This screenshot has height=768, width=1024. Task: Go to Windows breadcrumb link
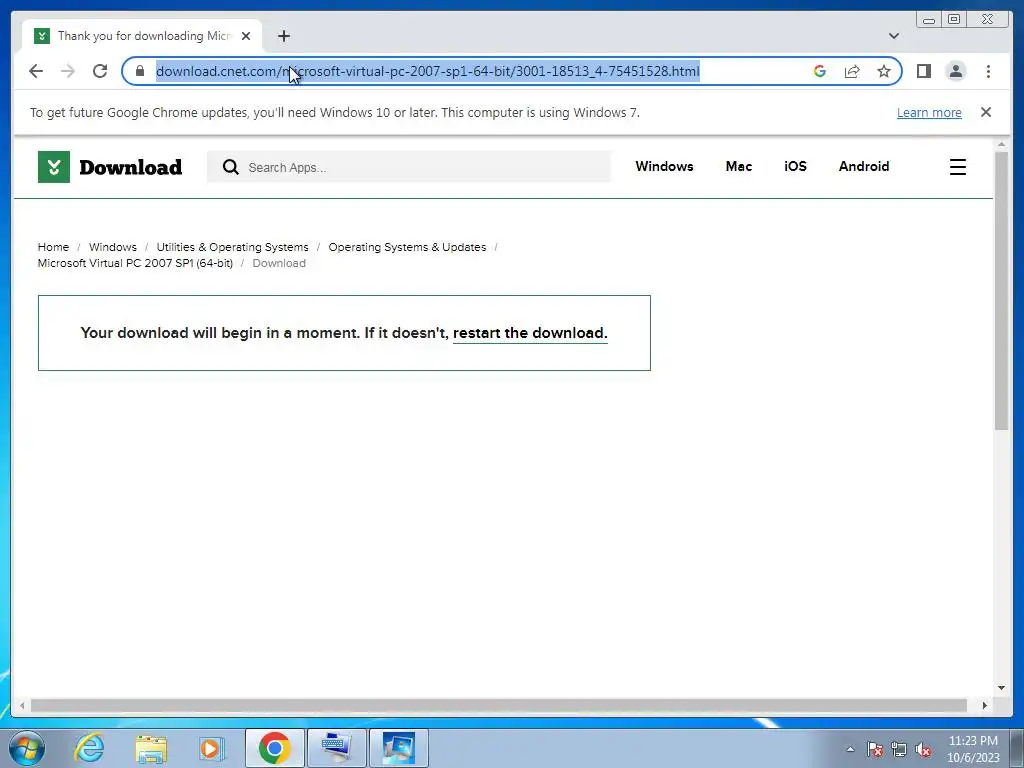click(x=113, y=247)
